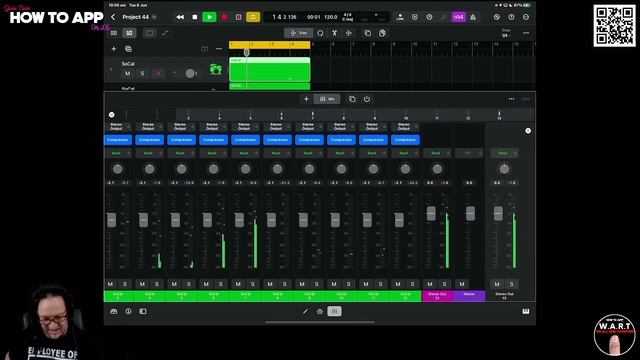
Task: Click the green drum kit icon on SoCal track
Action: click(x=216, y=69)
